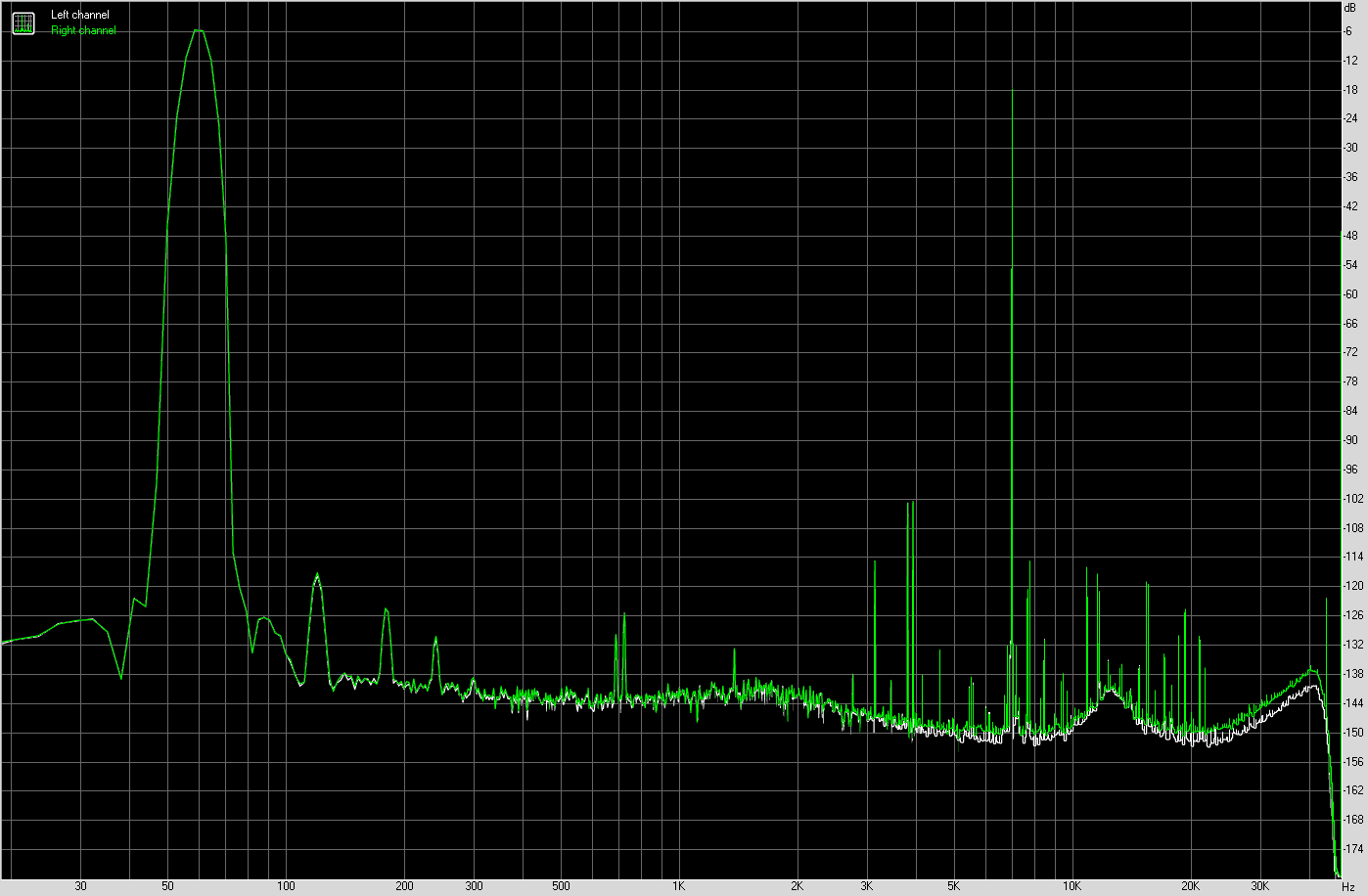The width and height of the screenshot is (1368, 896).
Task: Select the Left channel legend label
Action: (x=80, y=15)
